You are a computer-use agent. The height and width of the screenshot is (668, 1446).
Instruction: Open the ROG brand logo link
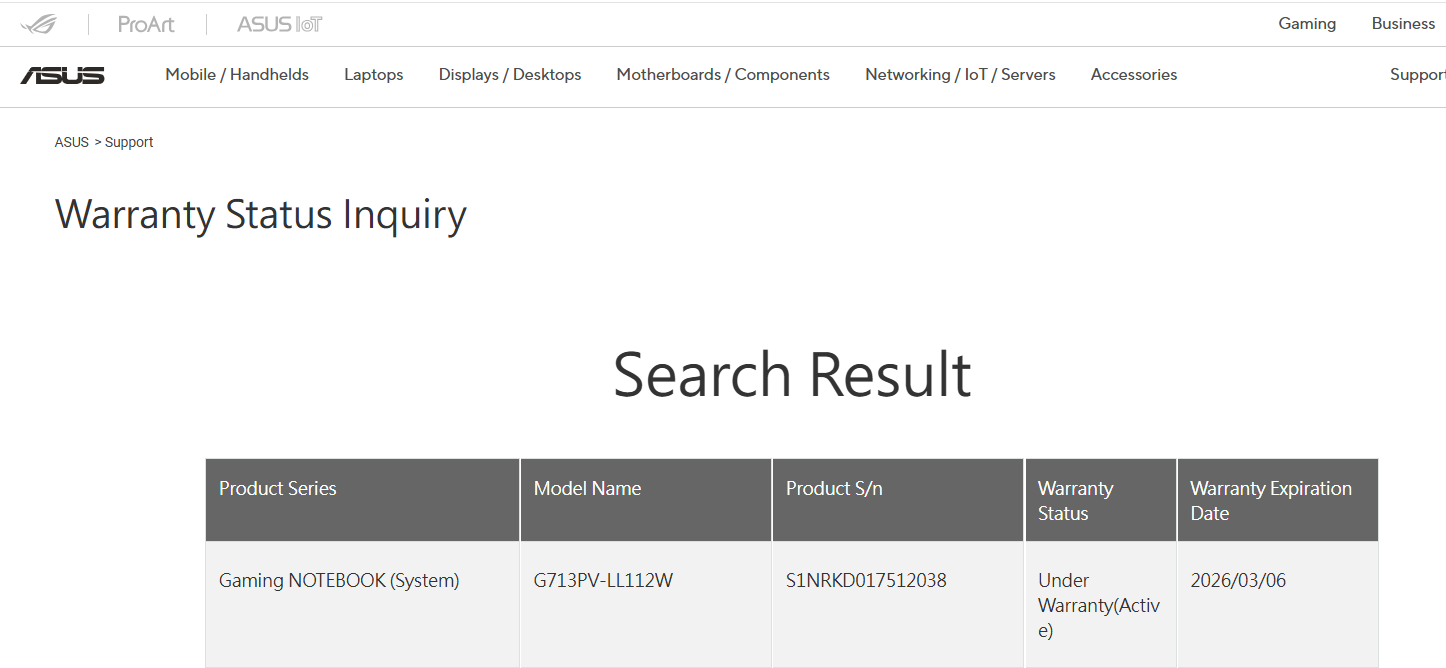pos(39,24)
